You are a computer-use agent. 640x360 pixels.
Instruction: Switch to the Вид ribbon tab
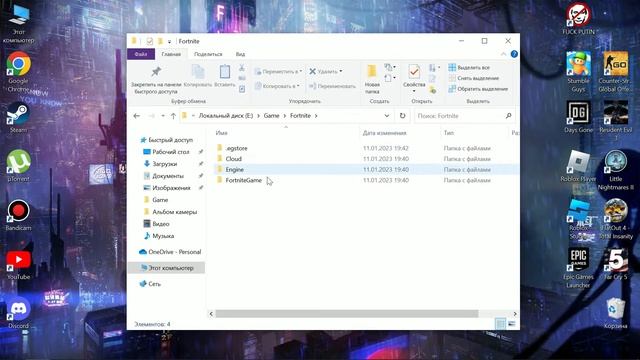(x=240, y=54)
